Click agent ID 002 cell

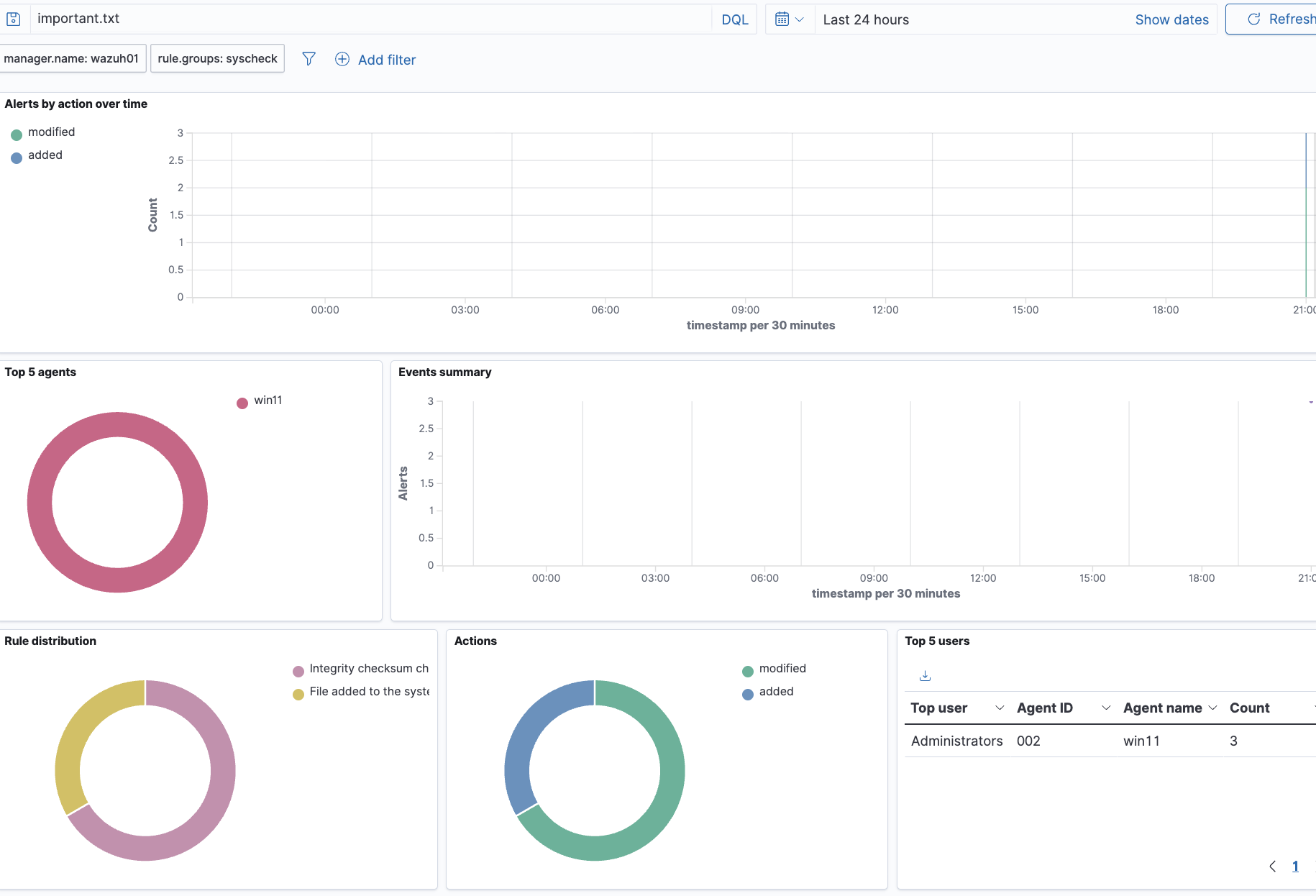pyautogui.click(x=1028, y=741)
